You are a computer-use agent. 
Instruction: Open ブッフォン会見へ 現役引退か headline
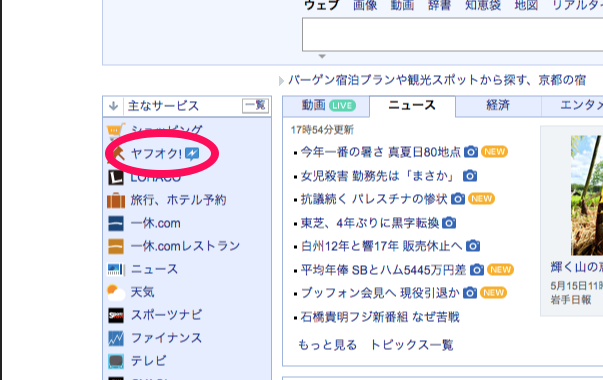(380, 293)
